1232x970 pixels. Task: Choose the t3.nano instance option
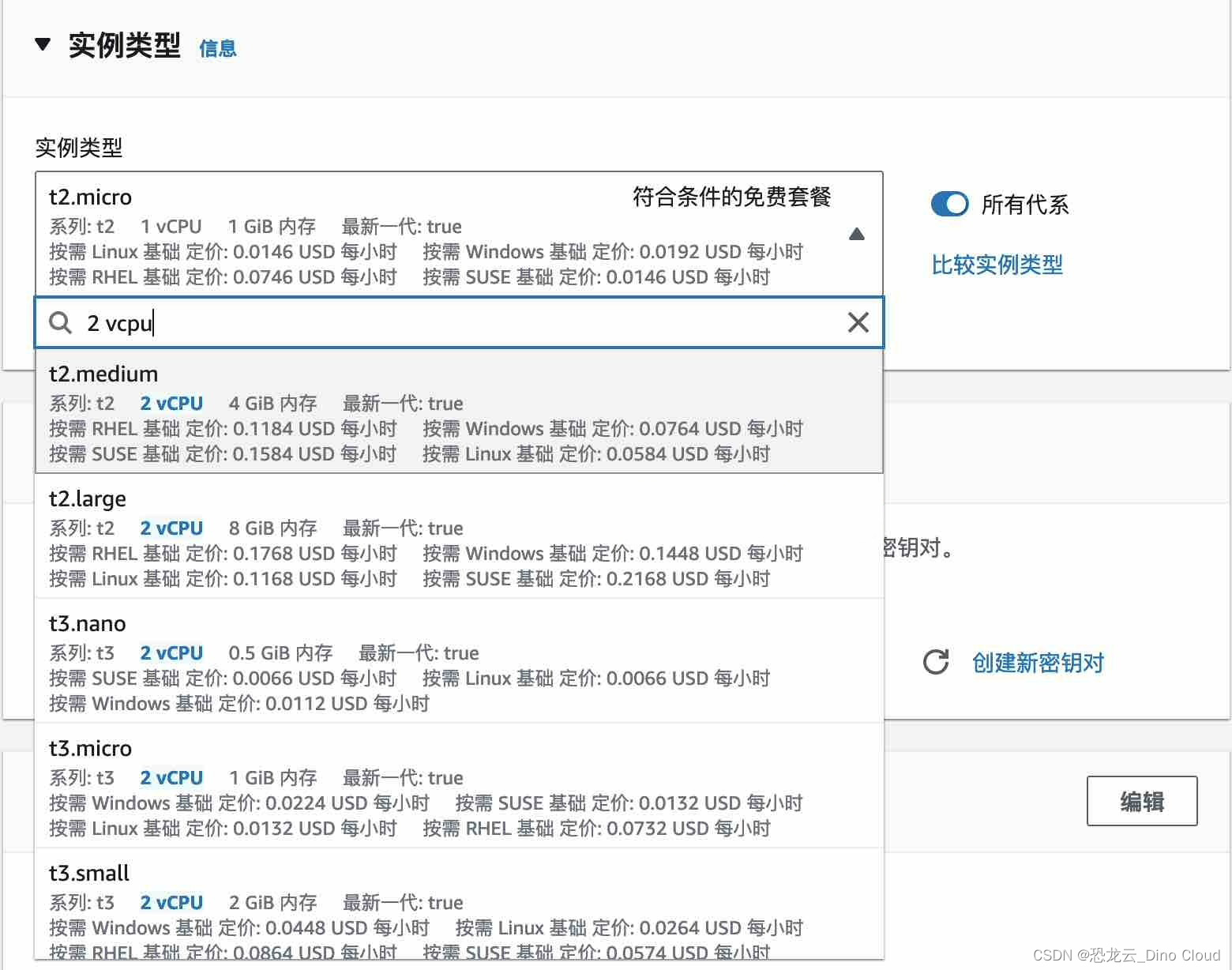459,661
